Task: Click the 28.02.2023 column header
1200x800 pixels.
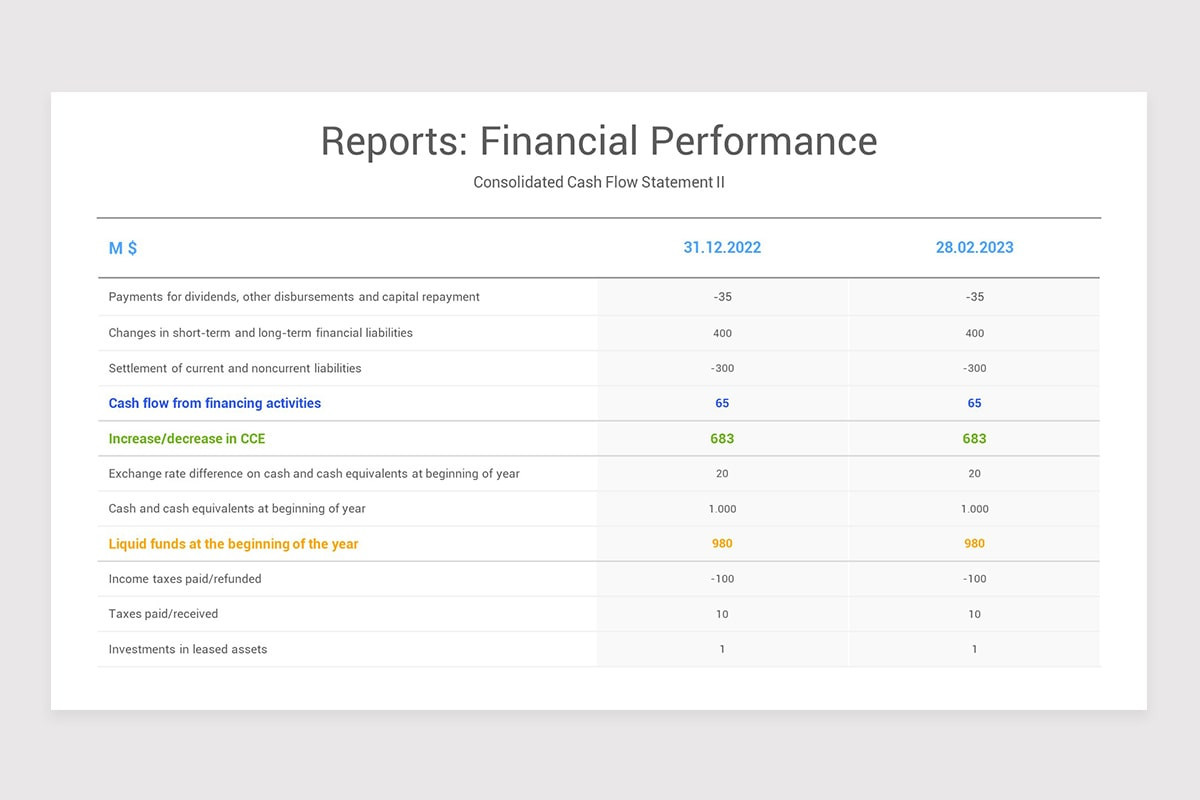Action: point(974,247)
